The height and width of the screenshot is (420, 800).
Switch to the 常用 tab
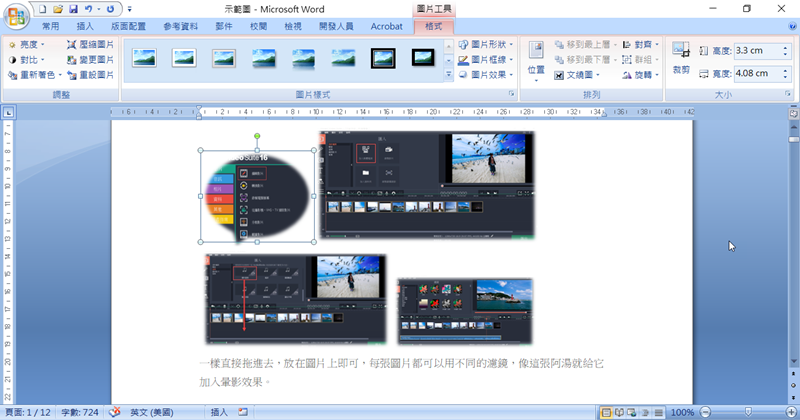[x=51, y=27]
